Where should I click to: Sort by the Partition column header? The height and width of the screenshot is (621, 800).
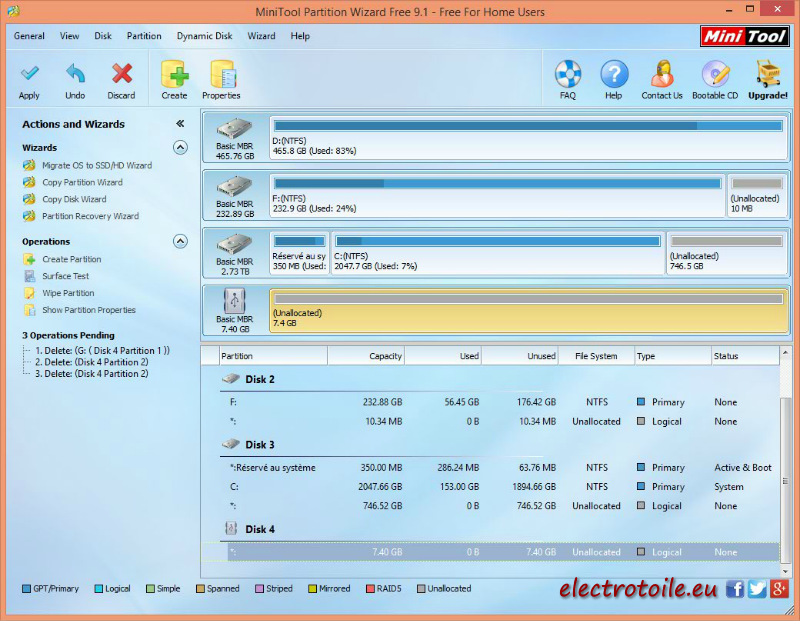273,356
